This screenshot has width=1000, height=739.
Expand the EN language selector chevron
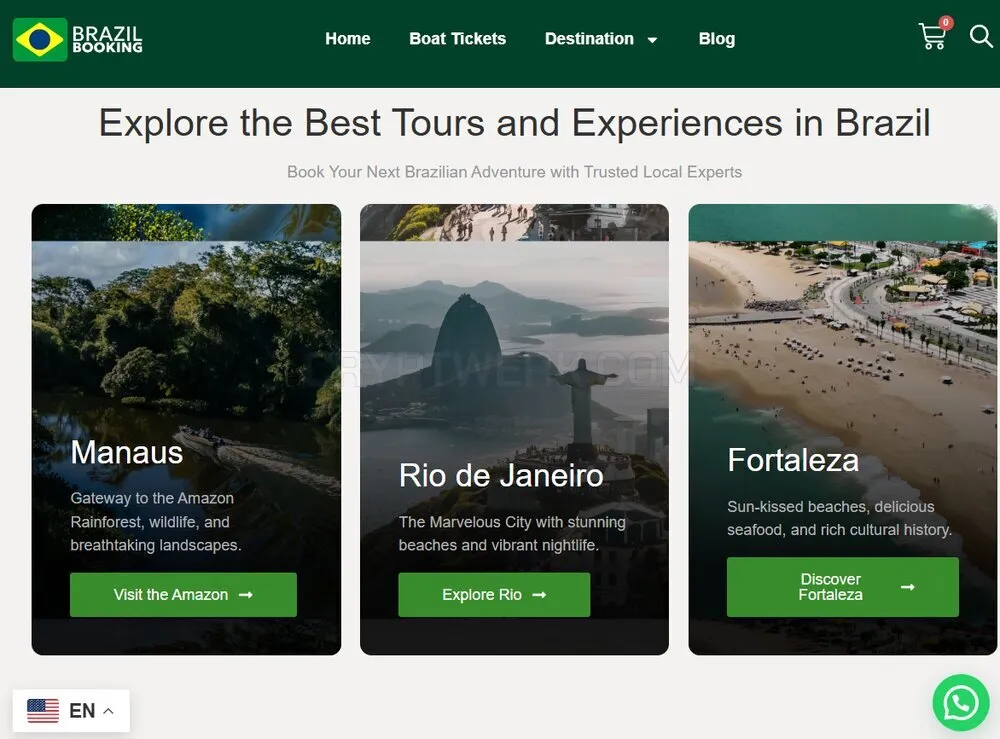108,711
